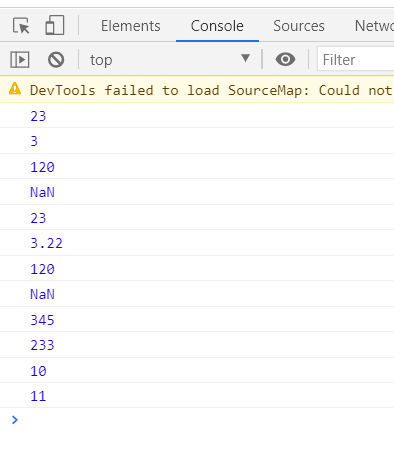Click the SourceMap warning triangle icon

pyautogui.click(x=15, y=89)
